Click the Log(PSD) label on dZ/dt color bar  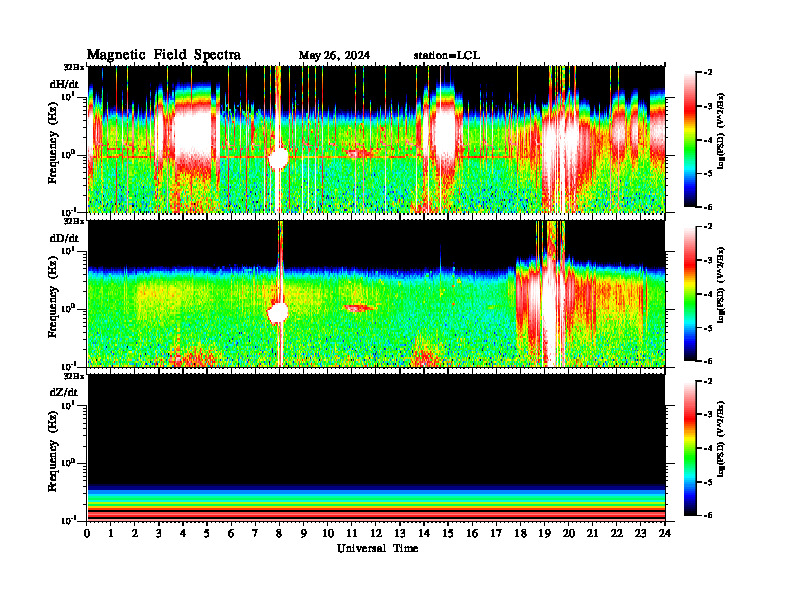[721, 439]
